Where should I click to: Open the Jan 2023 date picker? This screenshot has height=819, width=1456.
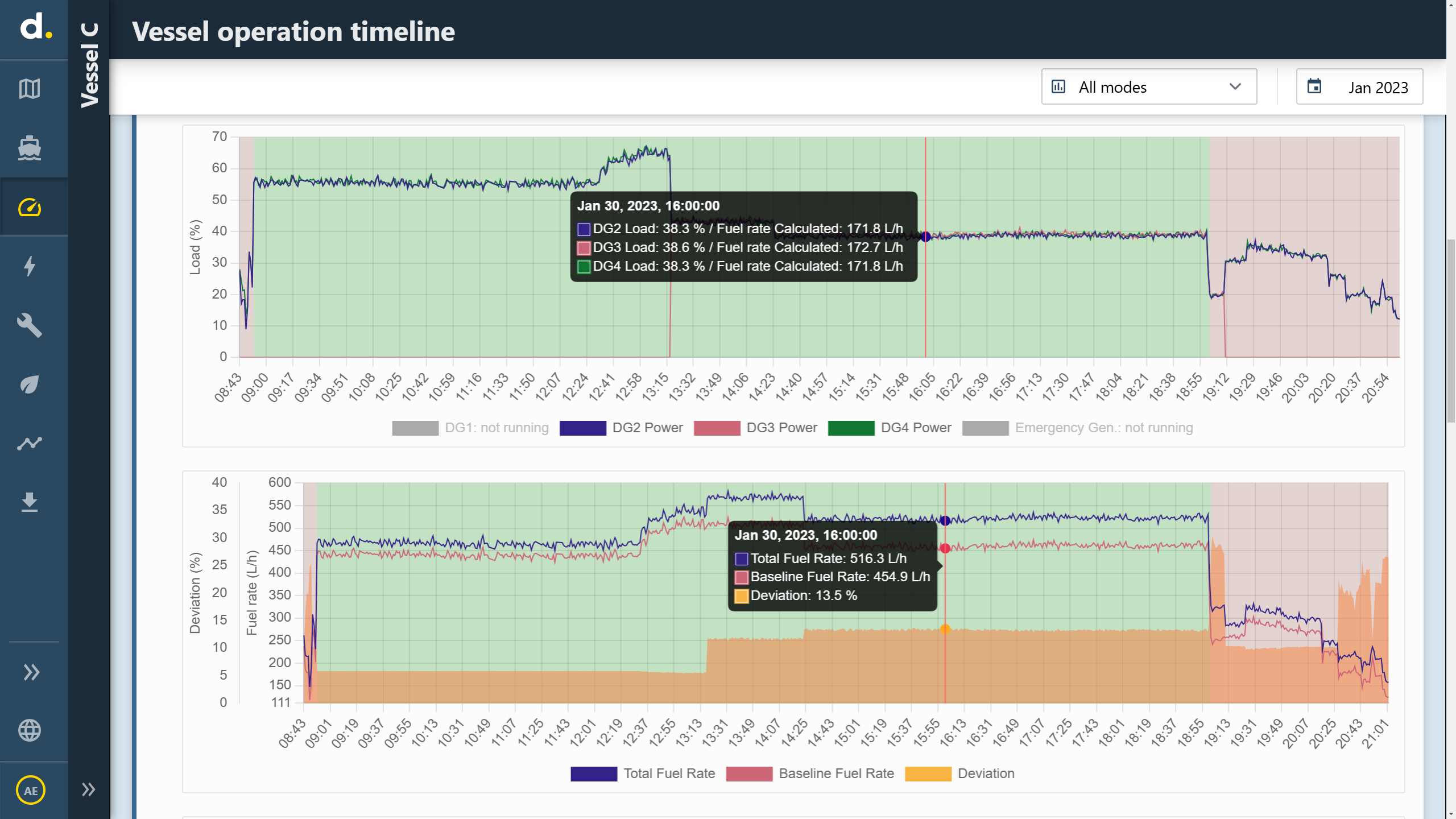click(x=1359, y=86)
